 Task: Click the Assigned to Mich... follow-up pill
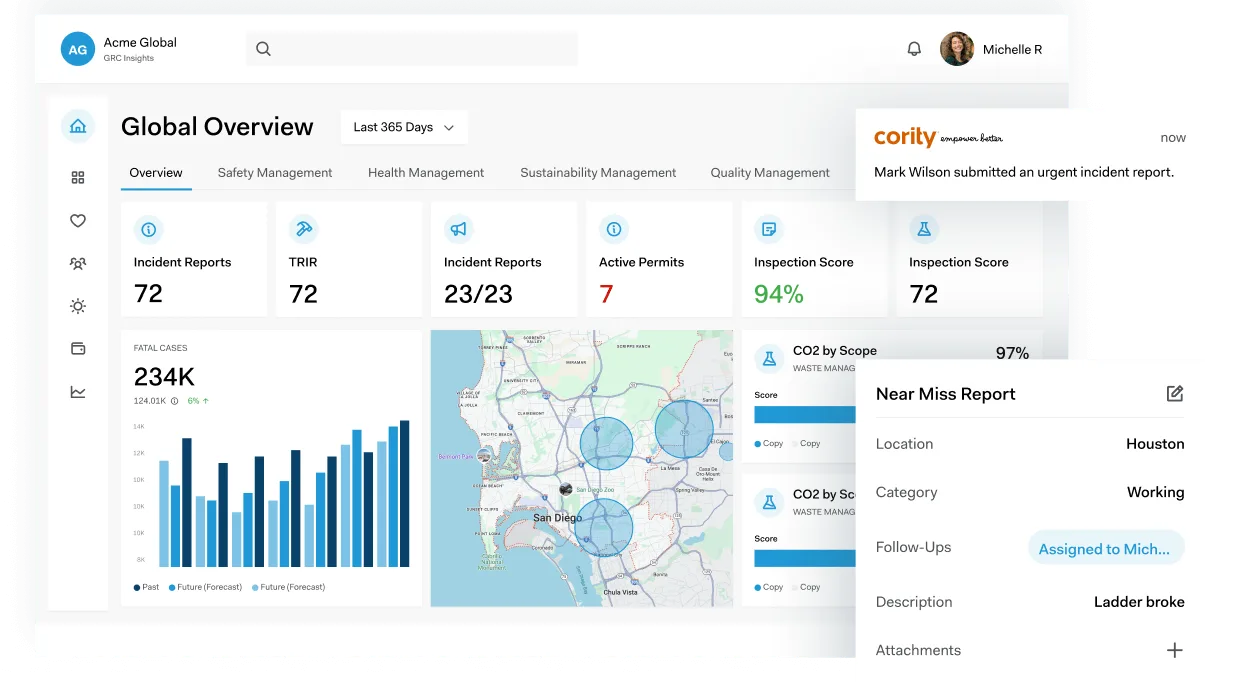click(x=1105, y=548)
